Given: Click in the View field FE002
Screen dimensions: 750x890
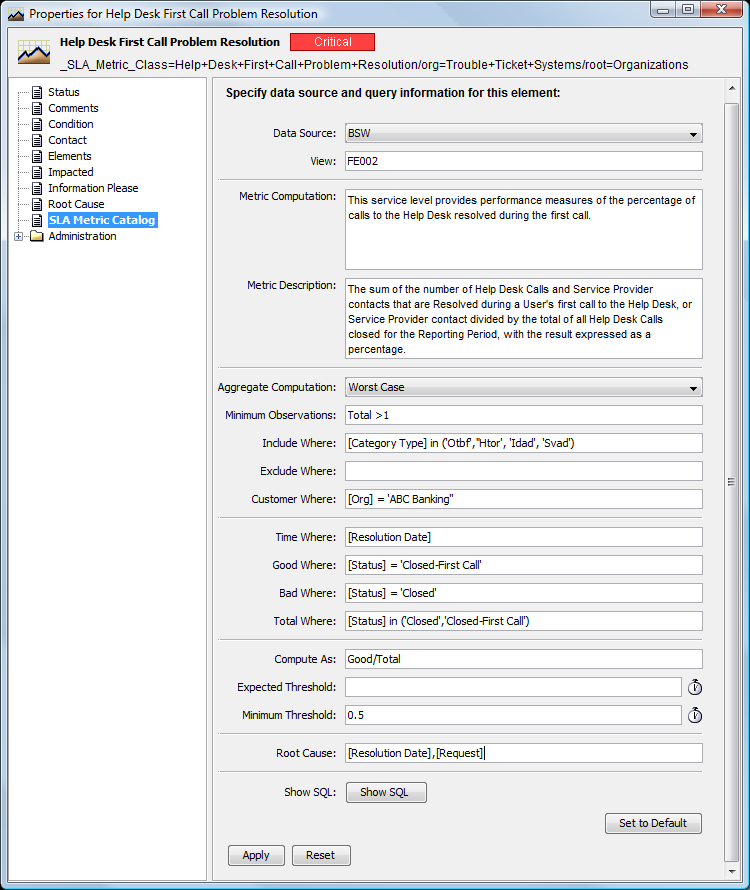Looking at the screenshot, I should [x=523, y=161].
